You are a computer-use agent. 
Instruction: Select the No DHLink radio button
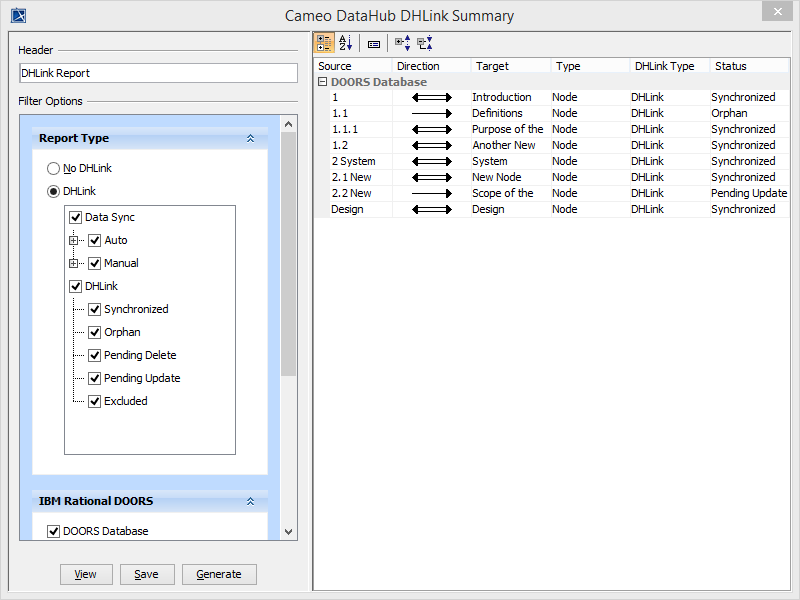pos(54,168)
